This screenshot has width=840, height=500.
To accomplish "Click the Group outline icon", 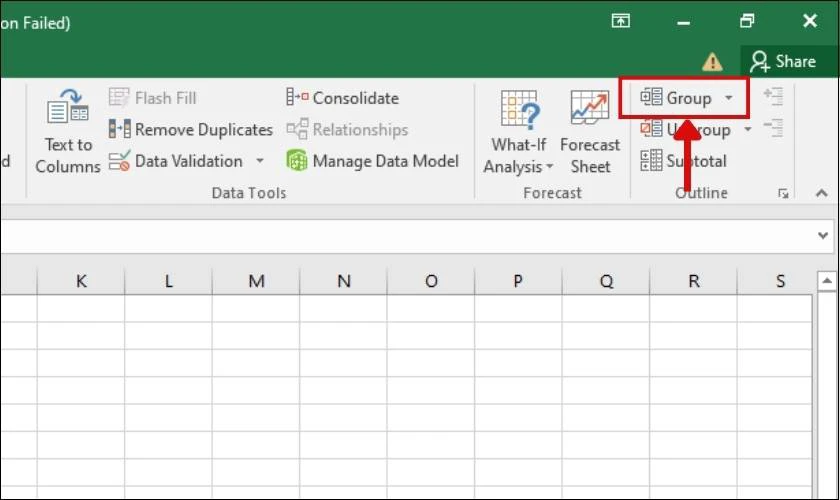I will pyautogui.click(x=651, y=98).
